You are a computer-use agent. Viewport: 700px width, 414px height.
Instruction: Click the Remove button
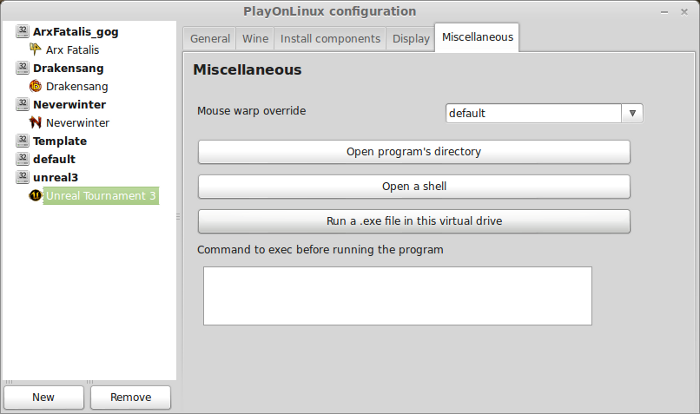coord(130,397)
